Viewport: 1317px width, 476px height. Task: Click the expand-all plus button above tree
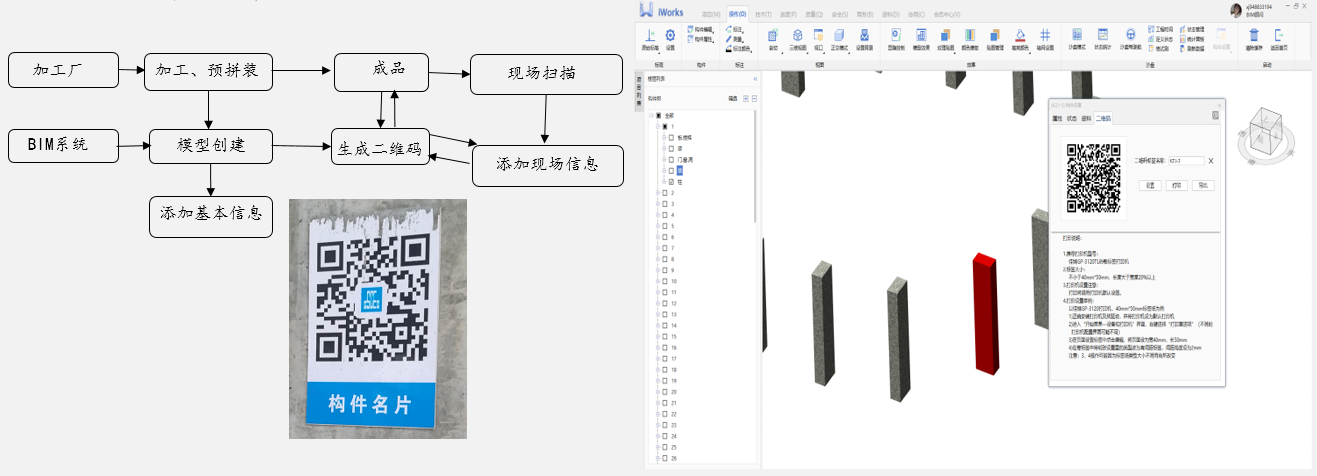pos(746,98)
